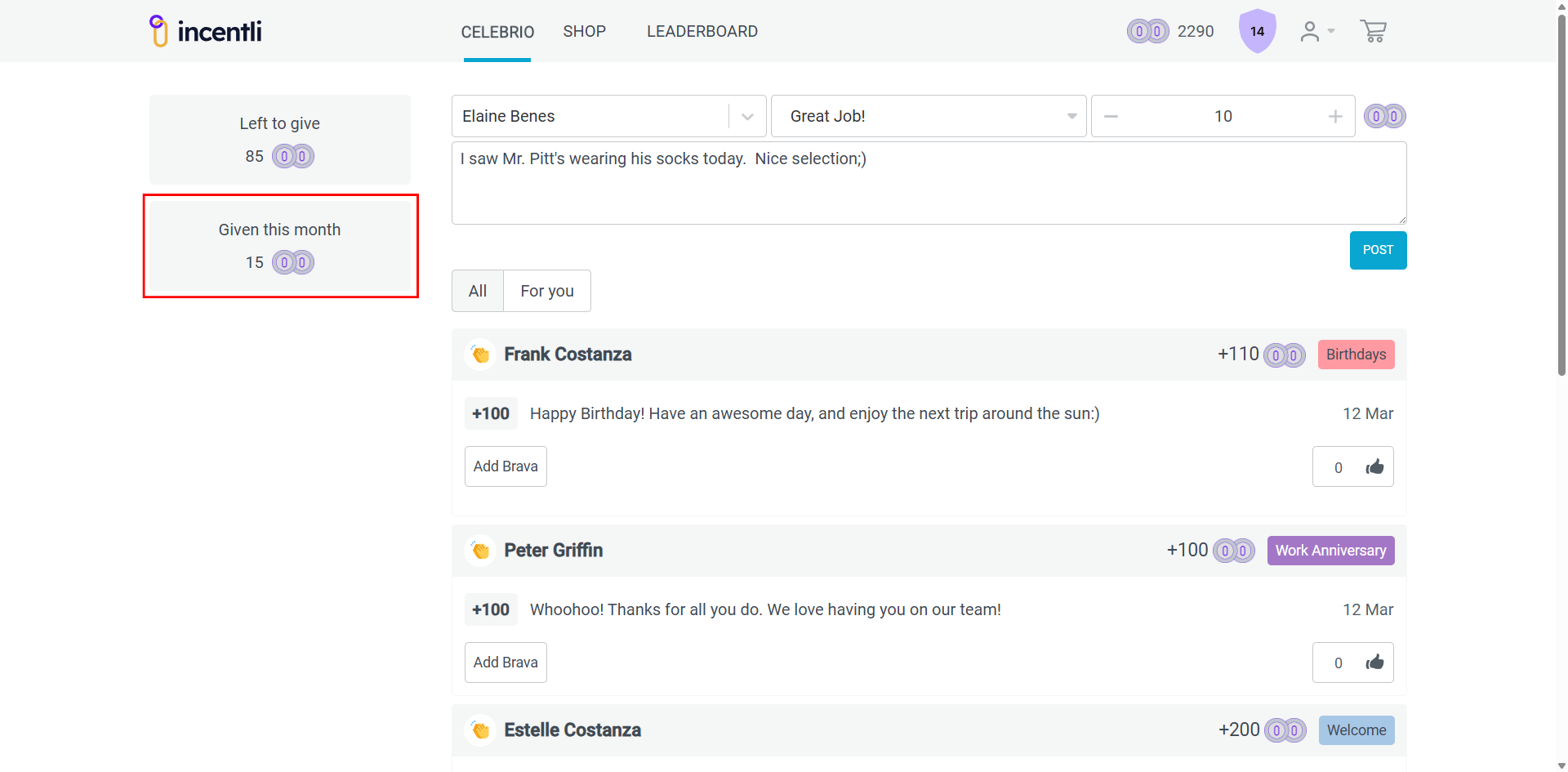Click the clapping hands icon for Estelle Costanza
The image size is (1568, 772).
(480, 730)
